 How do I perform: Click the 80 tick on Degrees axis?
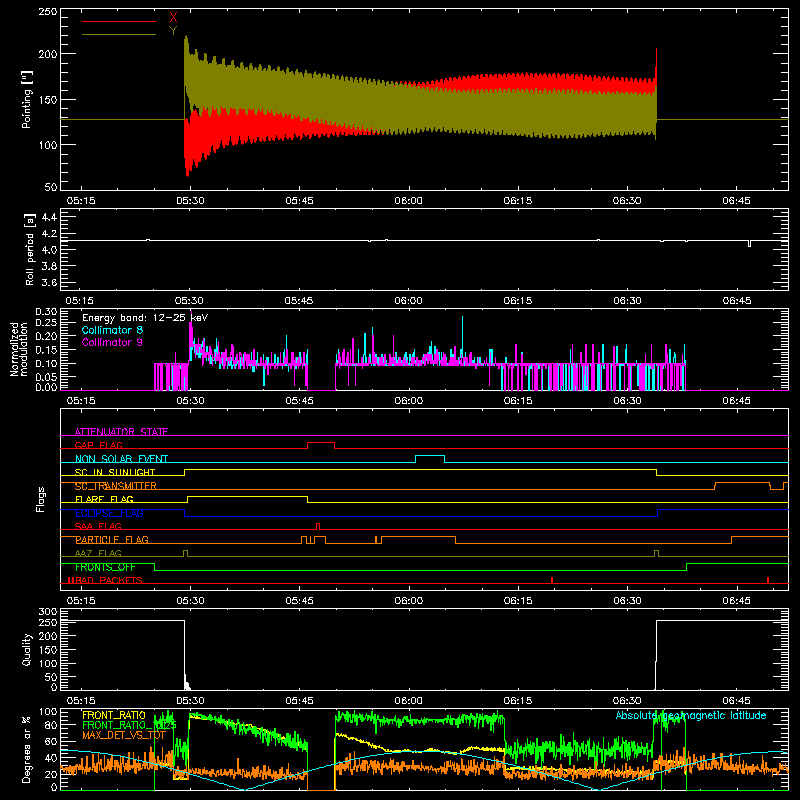[51, 726]
